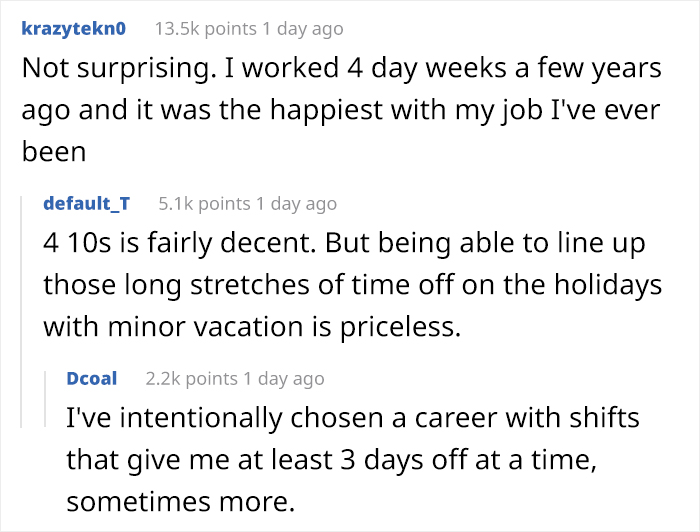Click the 2.2k points score
This screenshot has width=700, height=532.
pos(191,378)
